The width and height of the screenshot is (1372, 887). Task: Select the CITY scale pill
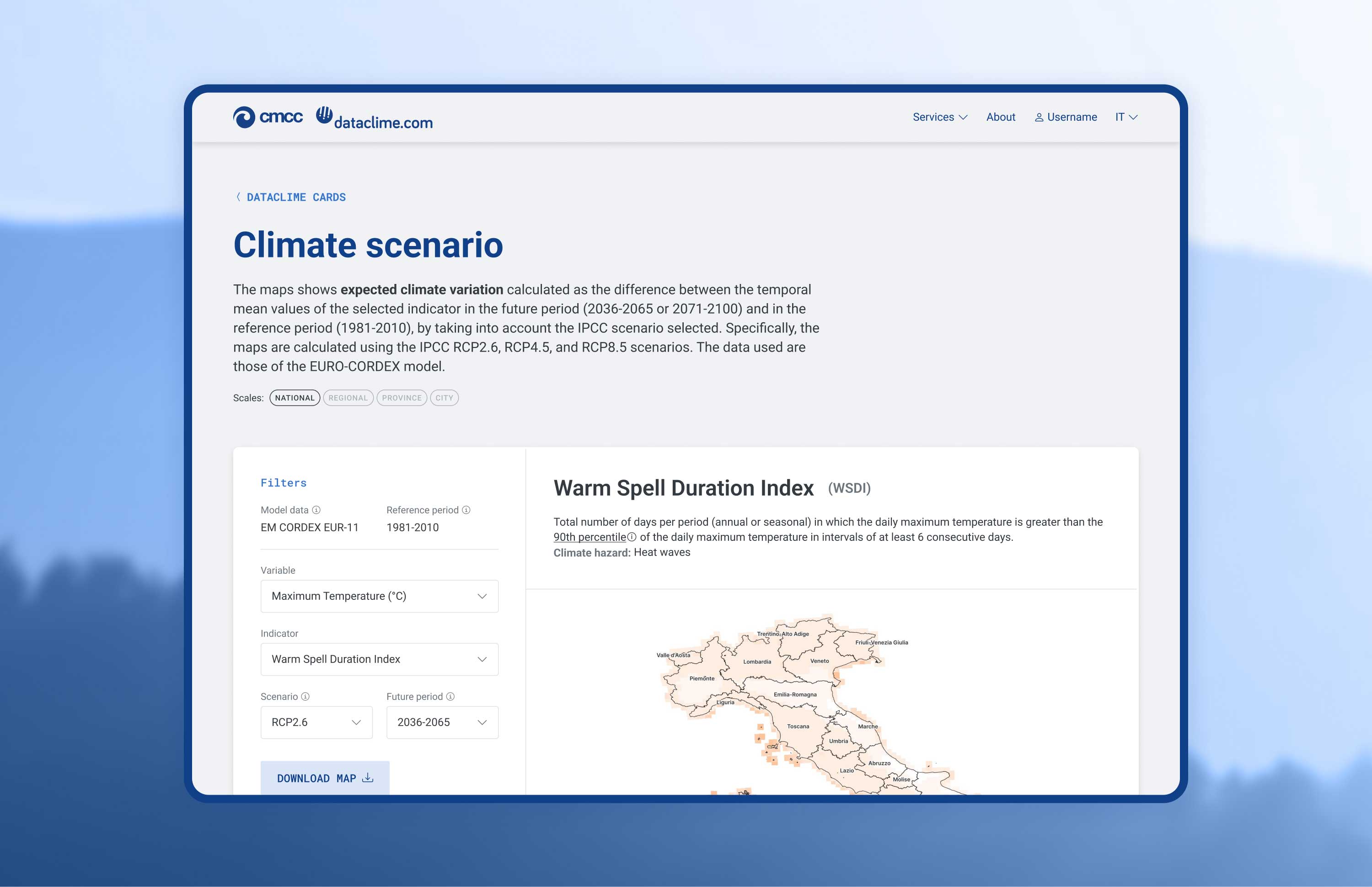click(444, 397)
